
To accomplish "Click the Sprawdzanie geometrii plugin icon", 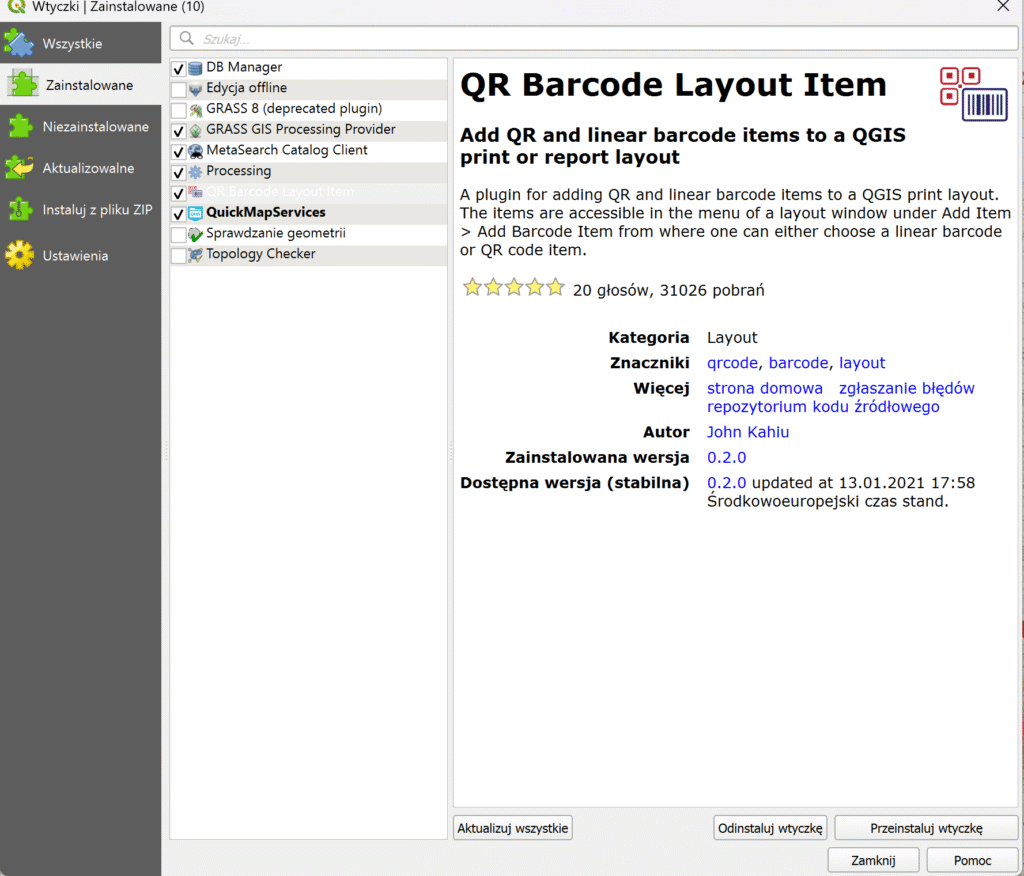I will (x=196, y=234).
